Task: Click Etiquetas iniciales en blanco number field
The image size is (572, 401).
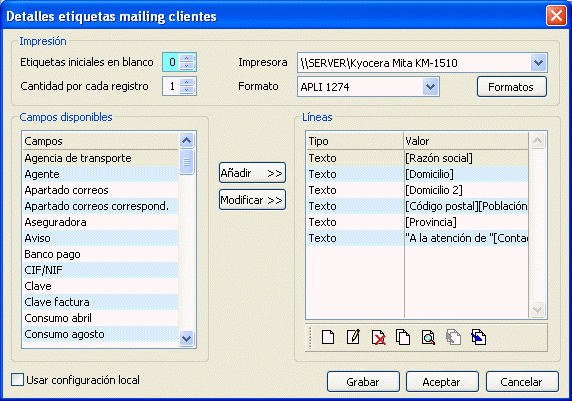Action: click(x=171, y=62)
